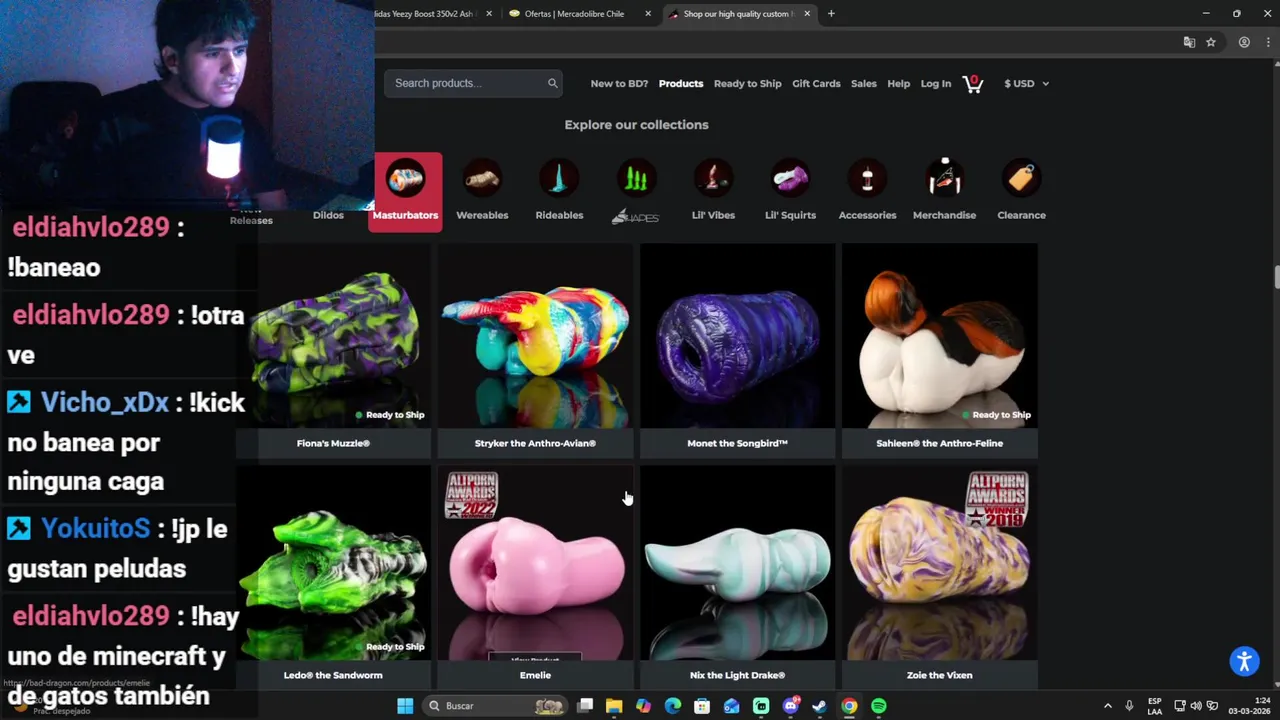Open the Gift Cards menu item
This screenshot has height=720, width=1280.
coord(816,84)
